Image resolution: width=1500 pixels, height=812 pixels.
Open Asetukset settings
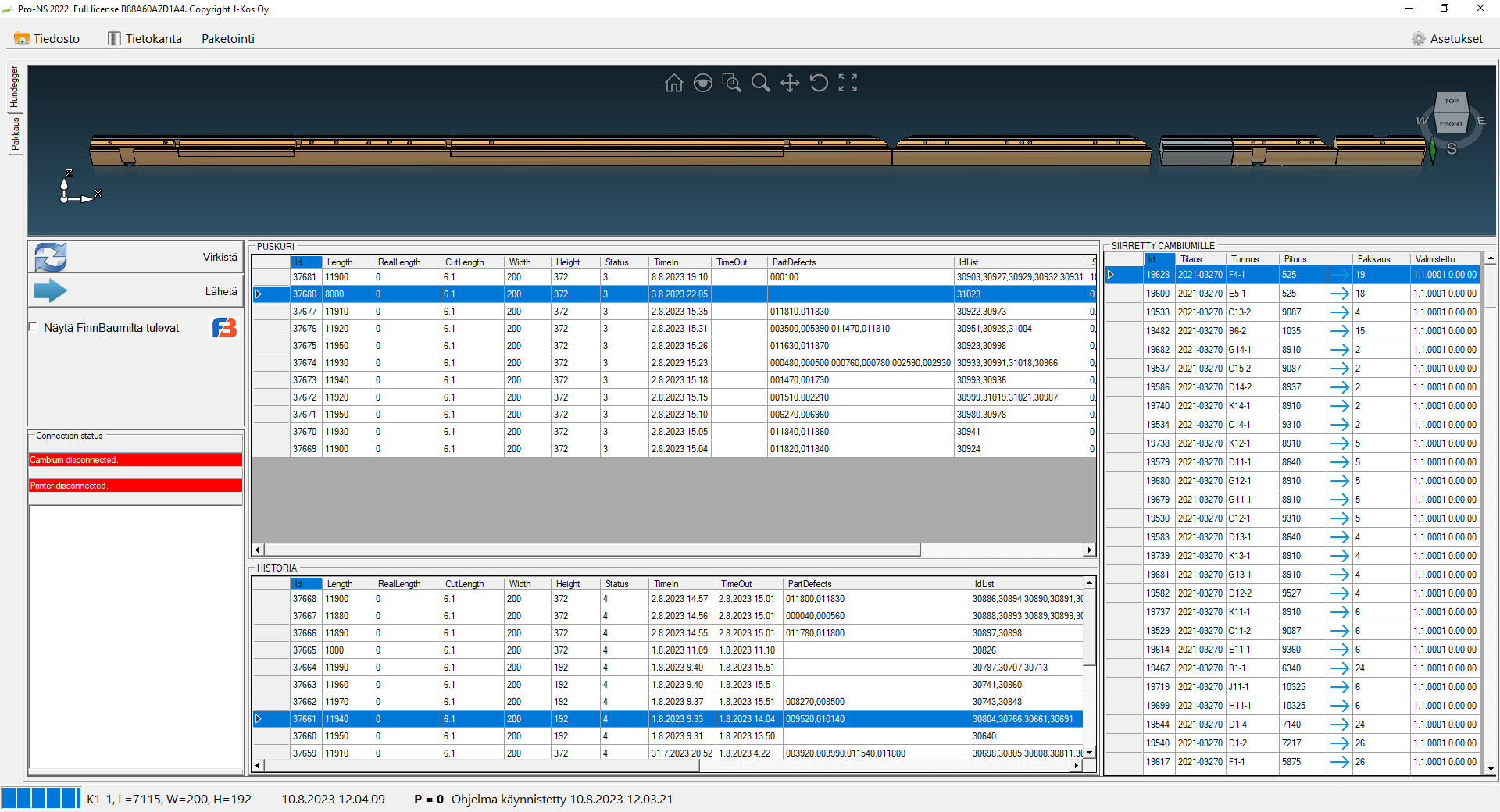pos(1447,38)
